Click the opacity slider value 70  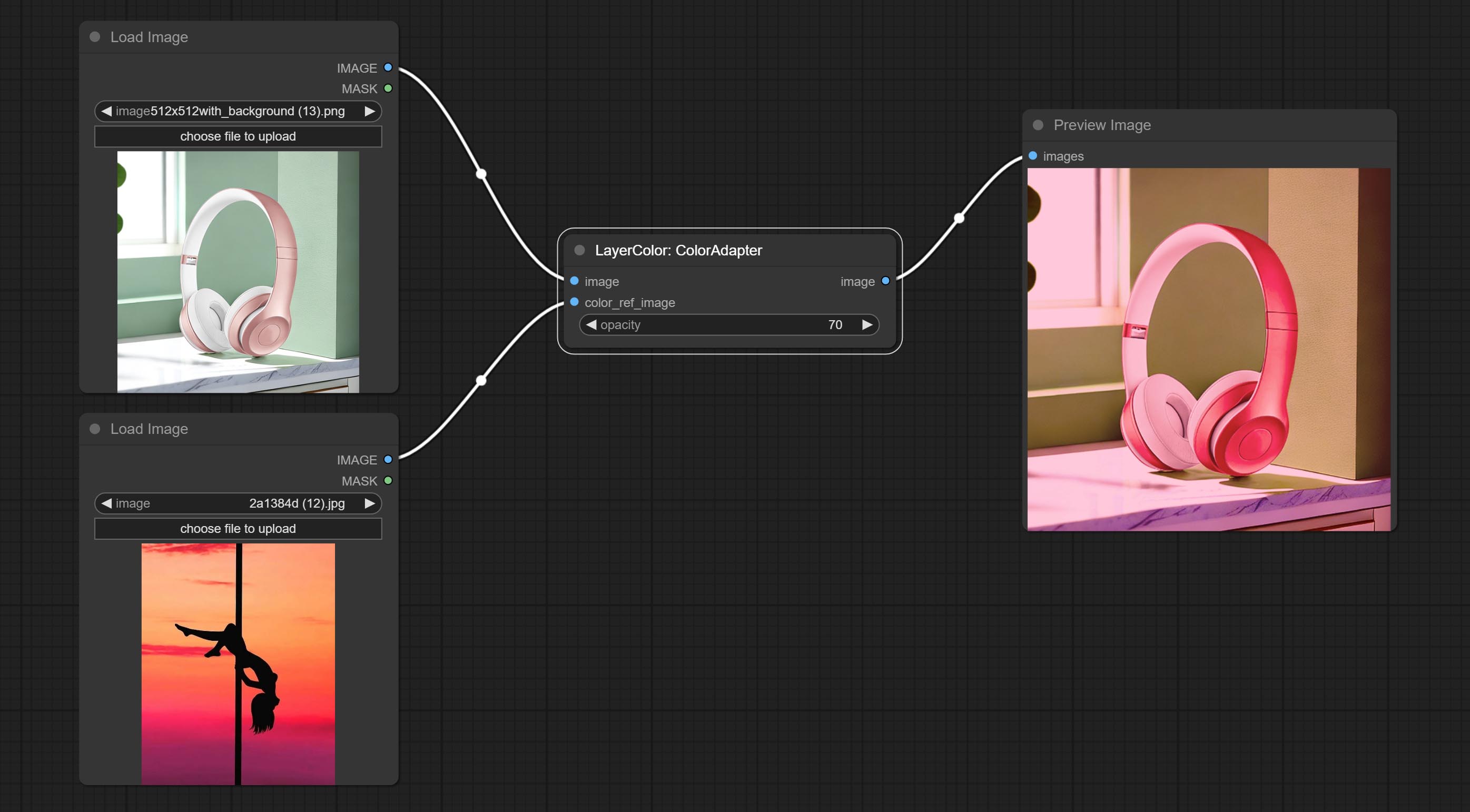tap(835, 325)
